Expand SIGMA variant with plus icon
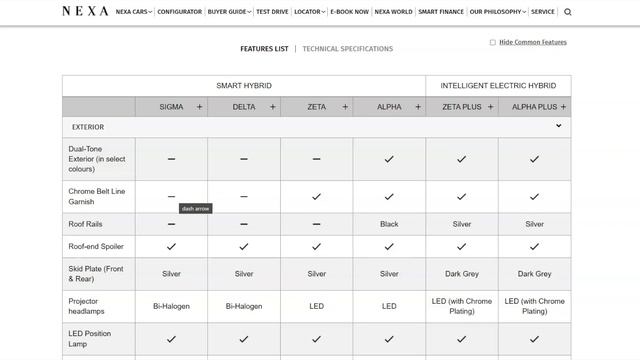The height and width of the screenshot is (360, 640). click(200, 107)
